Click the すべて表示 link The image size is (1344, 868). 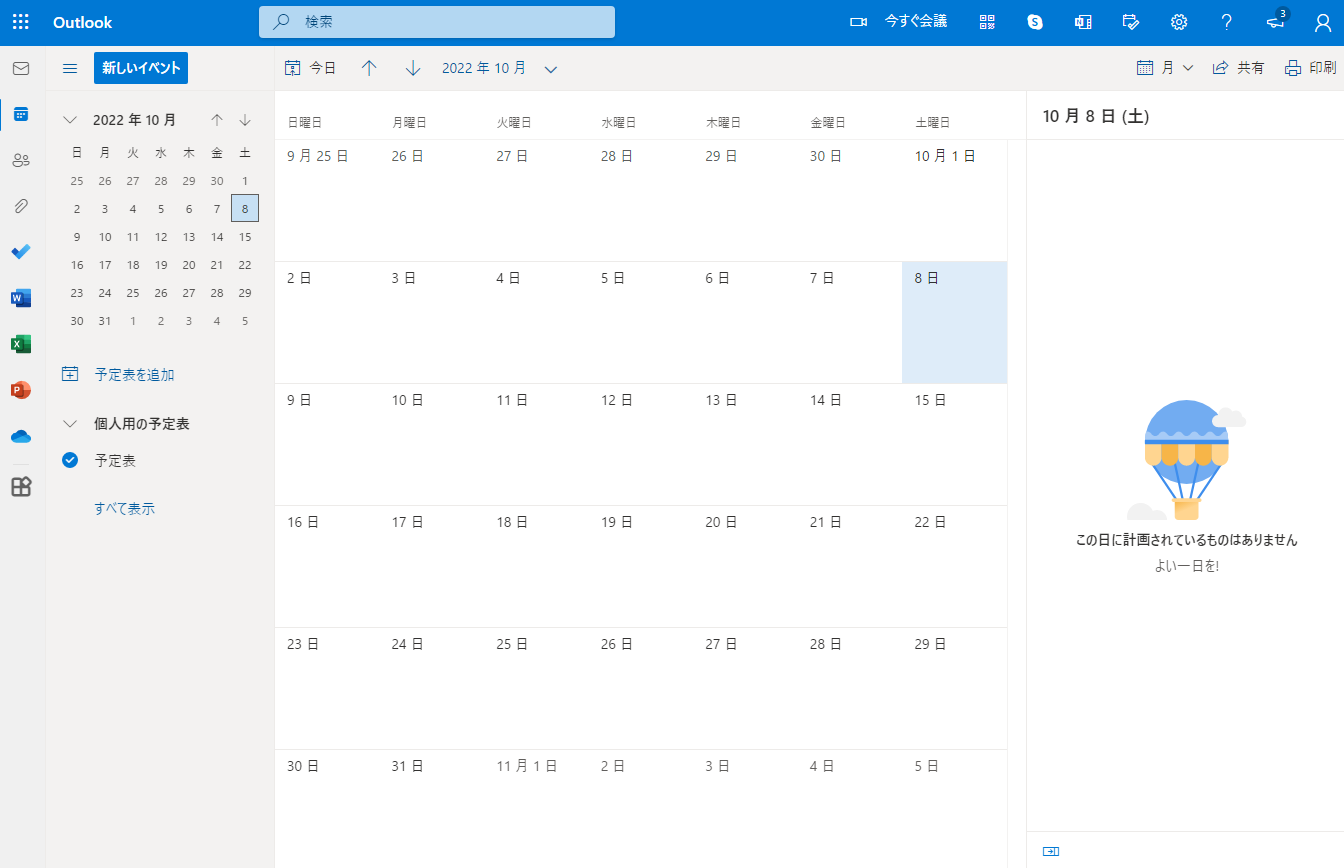(125, 508)
